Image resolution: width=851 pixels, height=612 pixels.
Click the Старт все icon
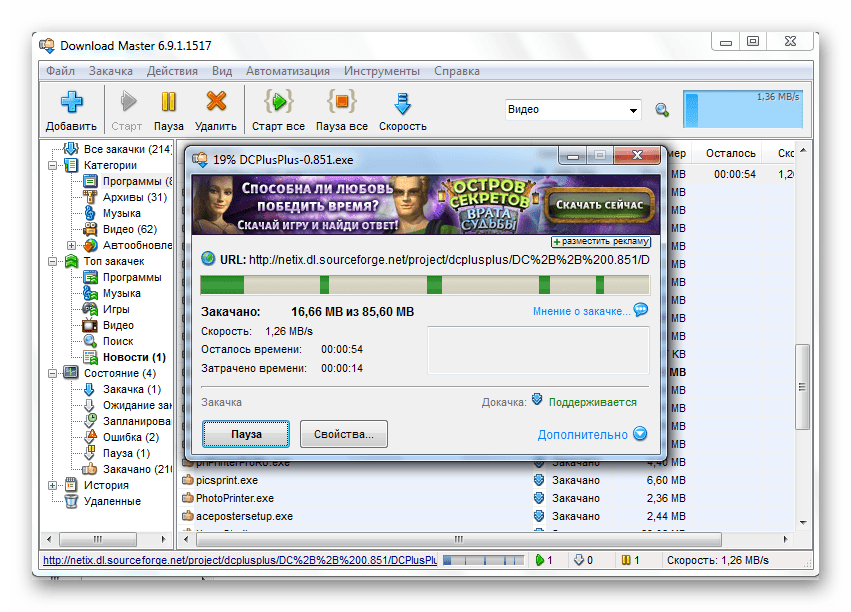pos(278,101)
